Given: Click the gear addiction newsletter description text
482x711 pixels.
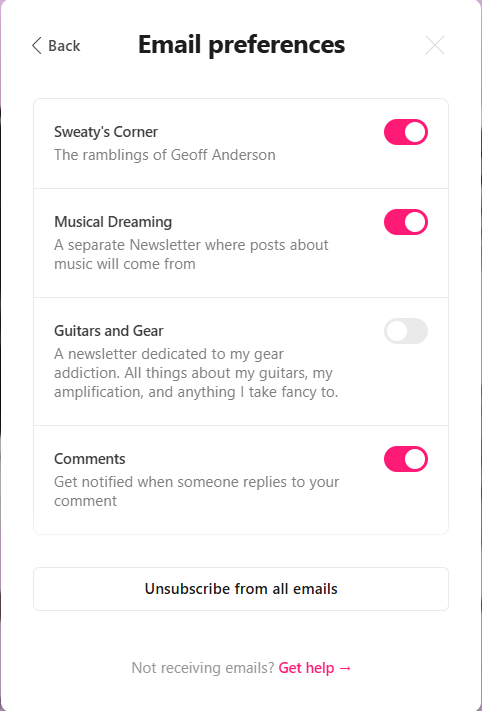Looking at the screenshot, I should (196, 373).
